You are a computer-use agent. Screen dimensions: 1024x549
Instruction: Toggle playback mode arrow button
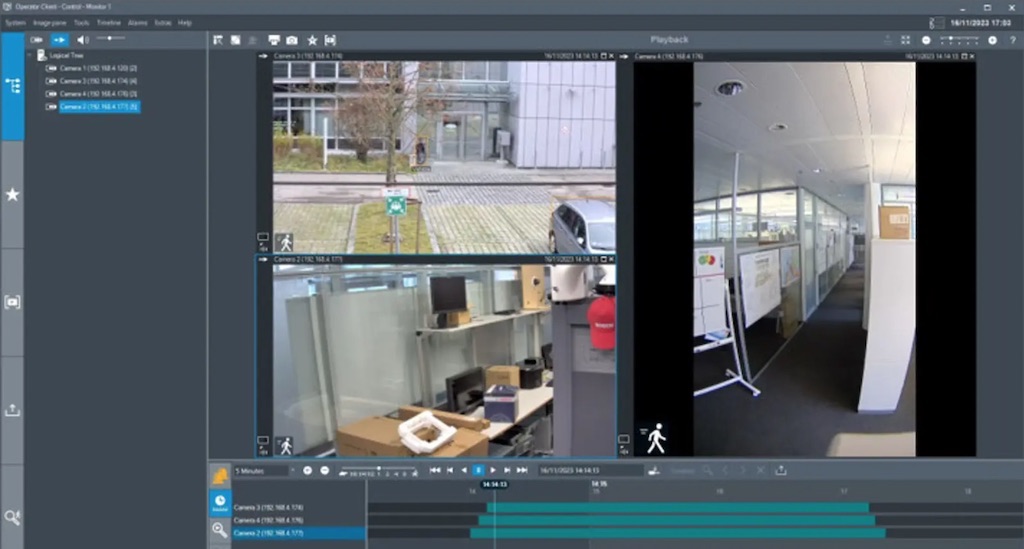tap(60, 39)
